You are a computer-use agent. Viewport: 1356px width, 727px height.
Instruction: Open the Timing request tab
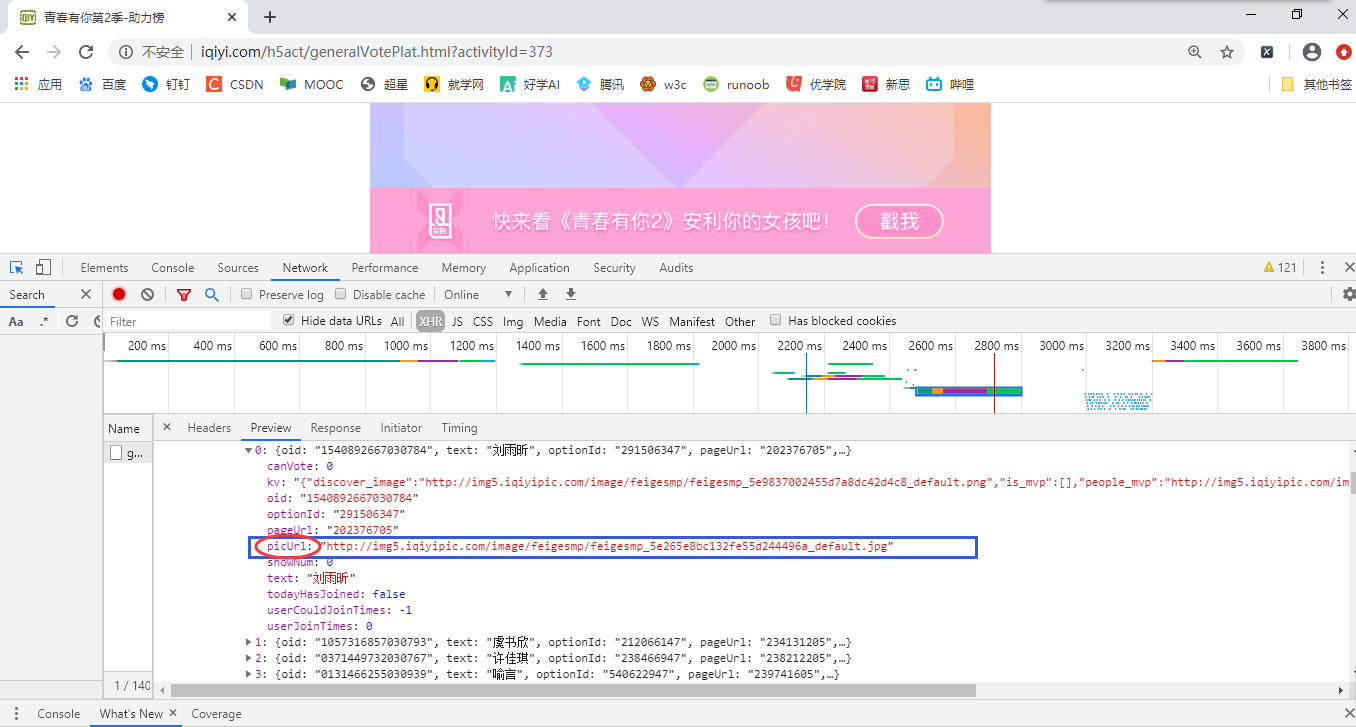pos(459,428)
